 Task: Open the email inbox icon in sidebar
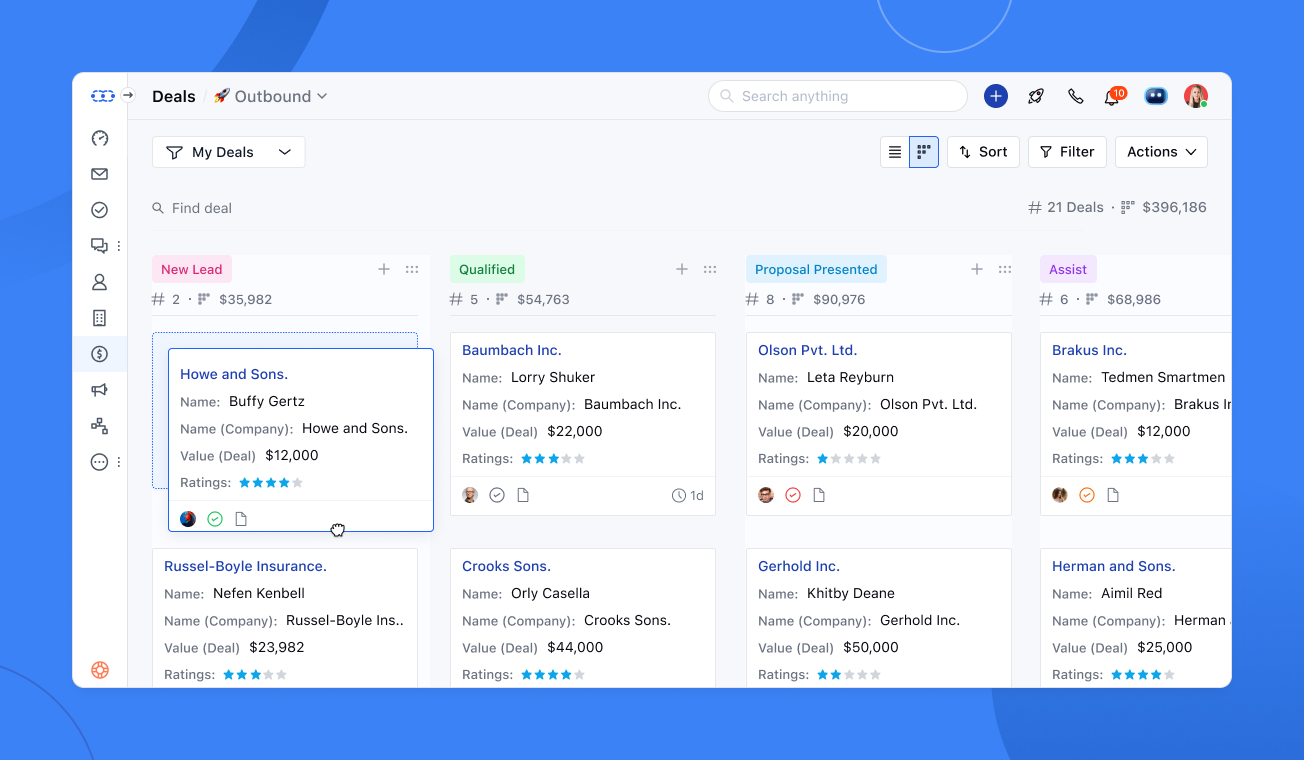99,173
